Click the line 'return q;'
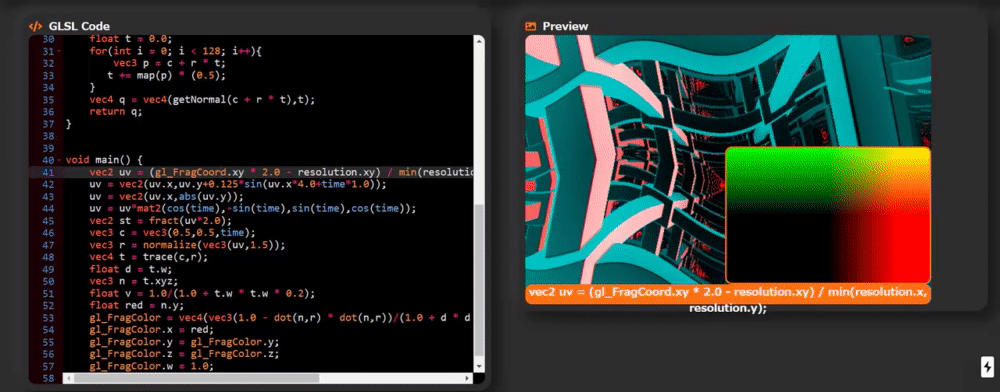The height and width of the screenshot is (392, 1000). [x=116, y=112]
